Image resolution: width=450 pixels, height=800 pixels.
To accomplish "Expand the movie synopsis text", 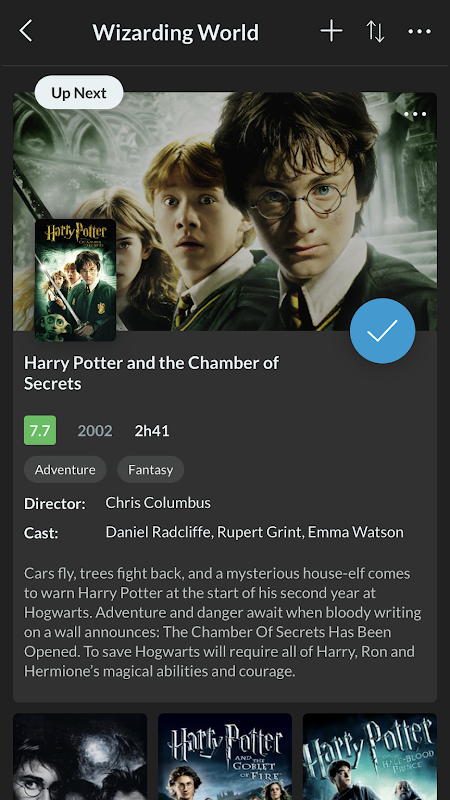I will [222, 622].
